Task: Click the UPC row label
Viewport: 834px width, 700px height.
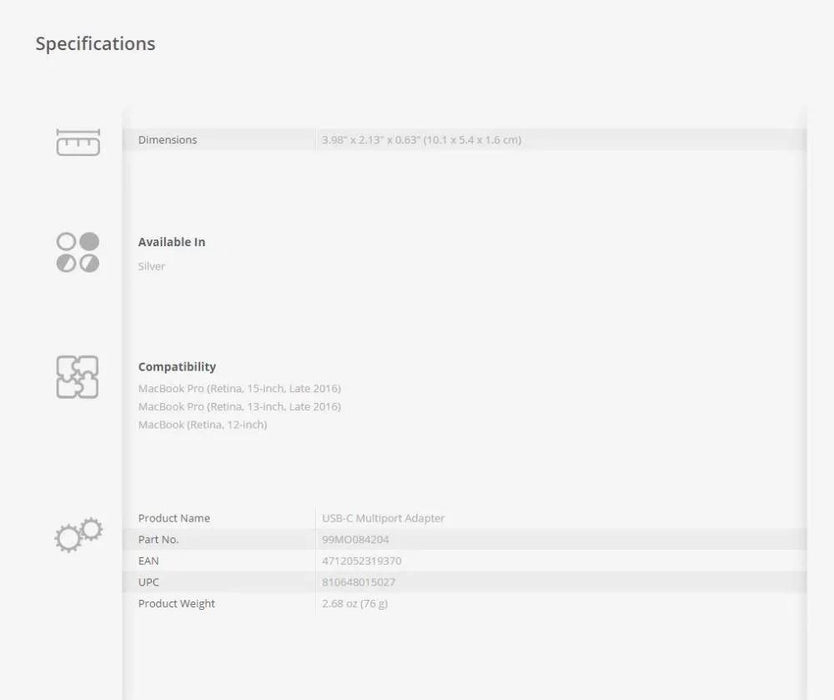Action: (148, 582)
